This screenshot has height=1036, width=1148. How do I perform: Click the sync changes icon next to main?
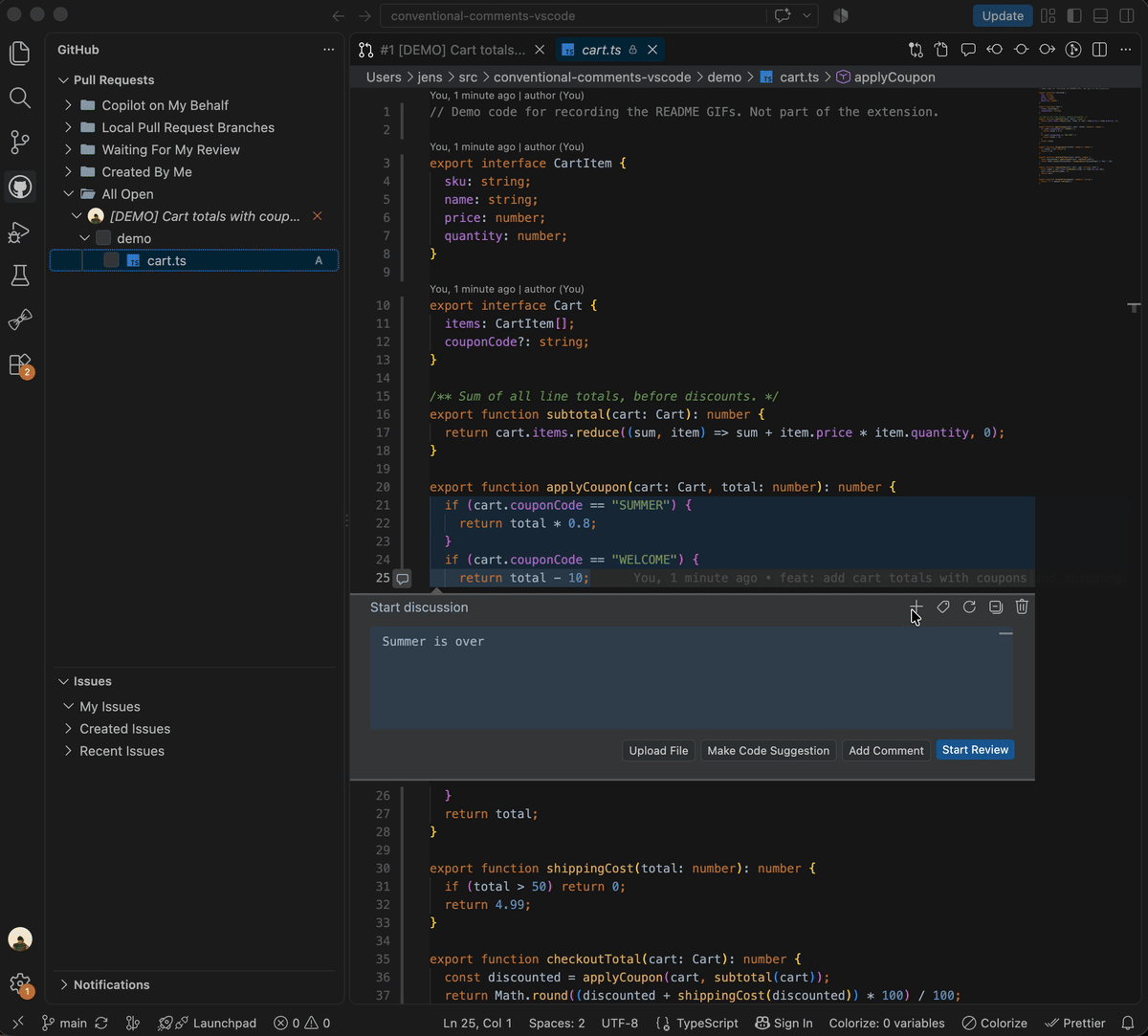(101, 1023)
